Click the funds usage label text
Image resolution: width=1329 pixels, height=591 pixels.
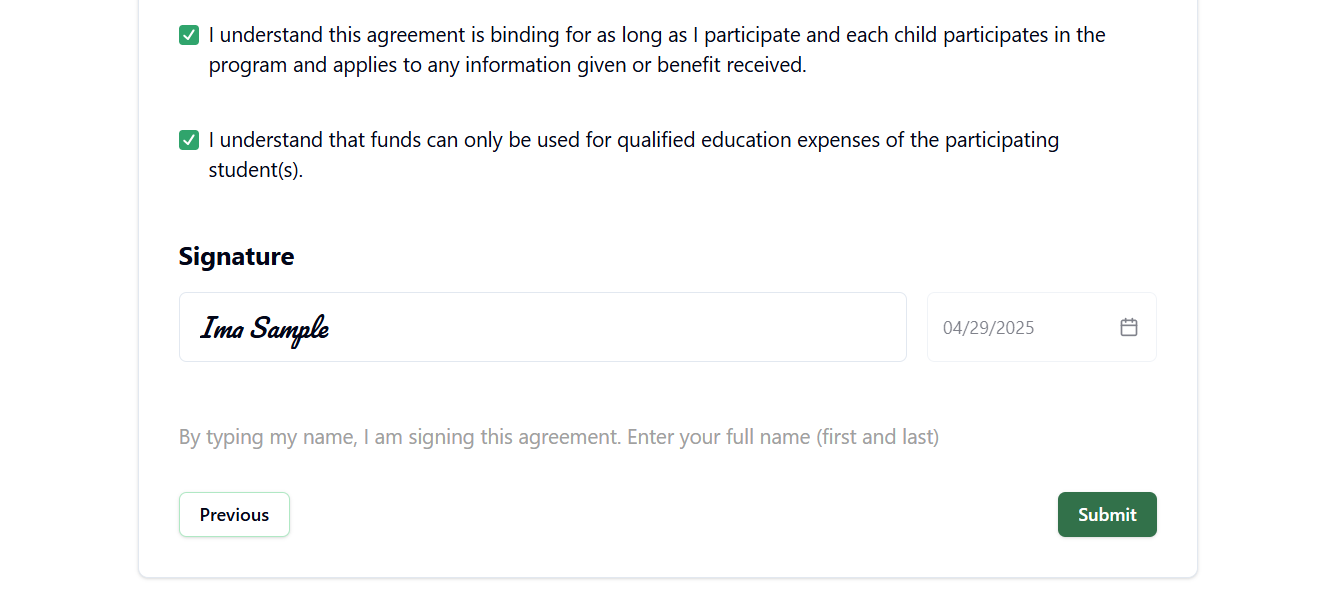tap(633, 155)
